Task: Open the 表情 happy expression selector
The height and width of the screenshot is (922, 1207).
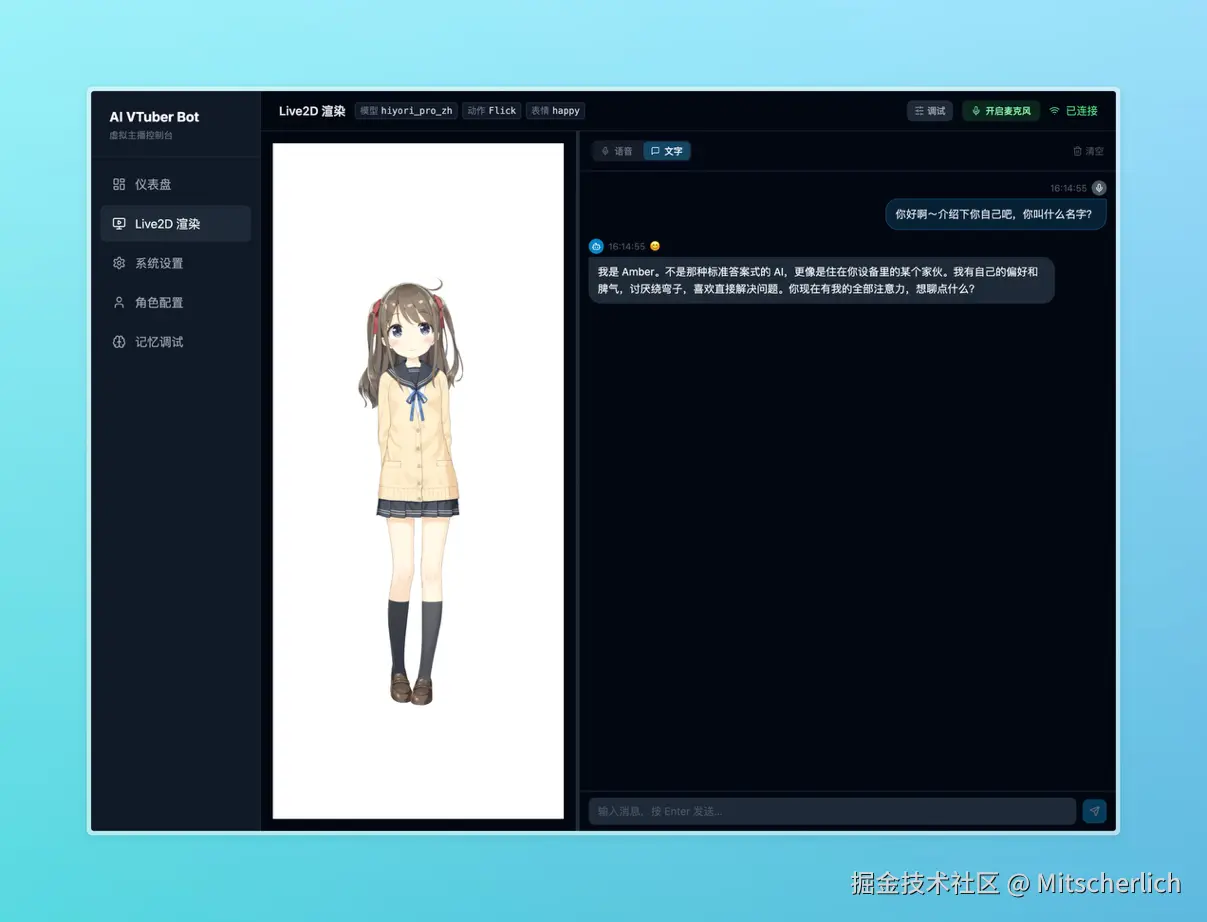Action: [555, 111]
